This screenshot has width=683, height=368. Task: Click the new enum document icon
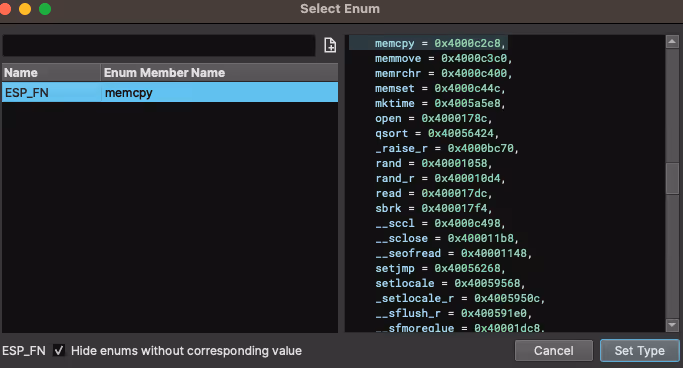point(330,45)
